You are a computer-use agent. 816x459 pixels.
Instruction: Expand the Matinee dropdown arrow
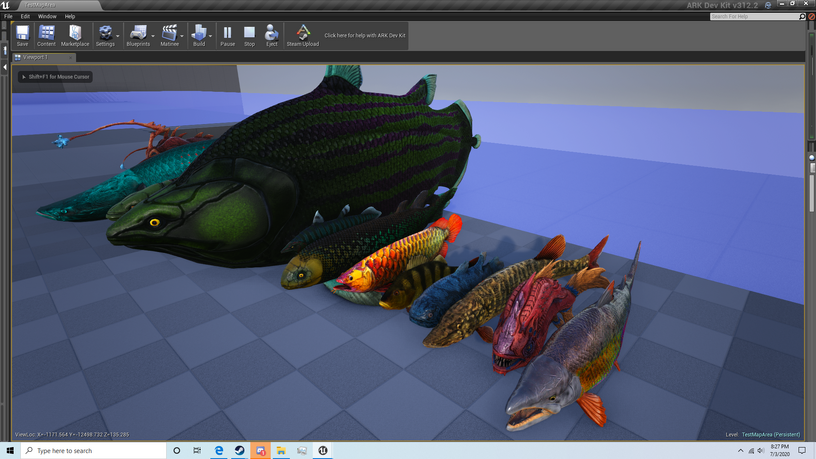(182, 36)
